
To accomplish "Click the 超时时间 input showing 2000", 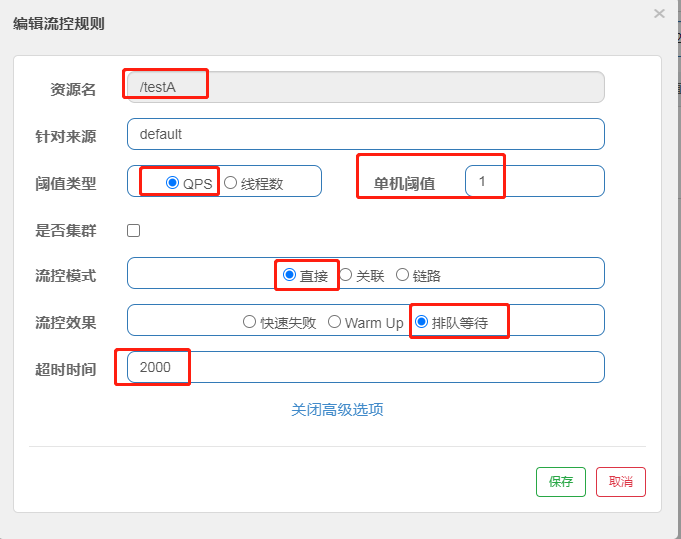I will click(366, 367).
